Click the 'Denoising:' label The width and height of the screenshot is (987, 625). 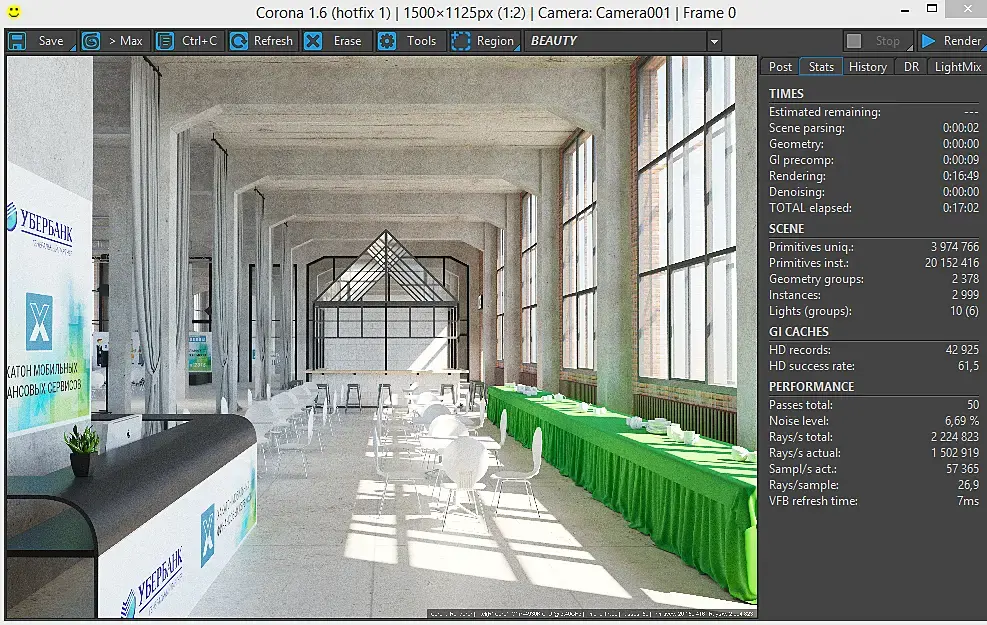coord(796,192)
